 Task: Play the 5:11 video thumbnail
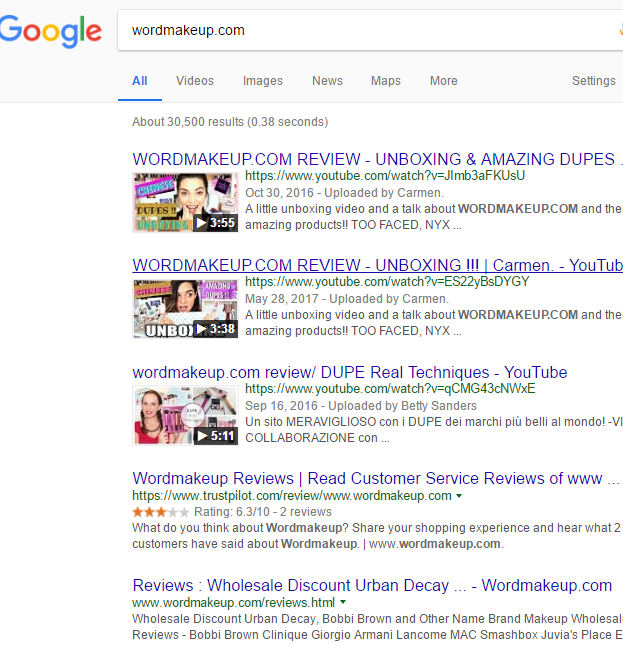(185, 415)
